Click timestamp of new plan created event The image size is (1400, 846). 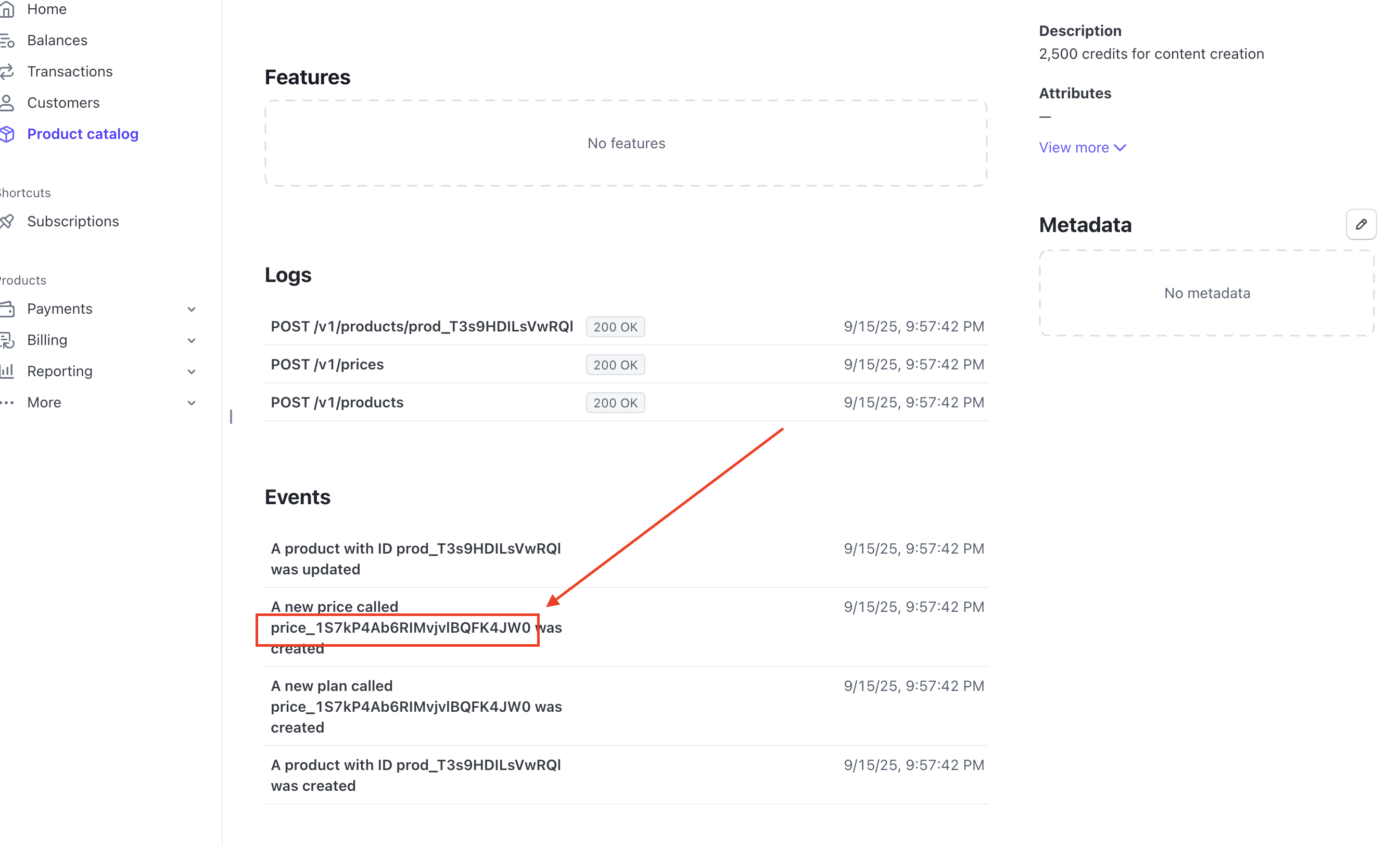(x=913, y=686)
